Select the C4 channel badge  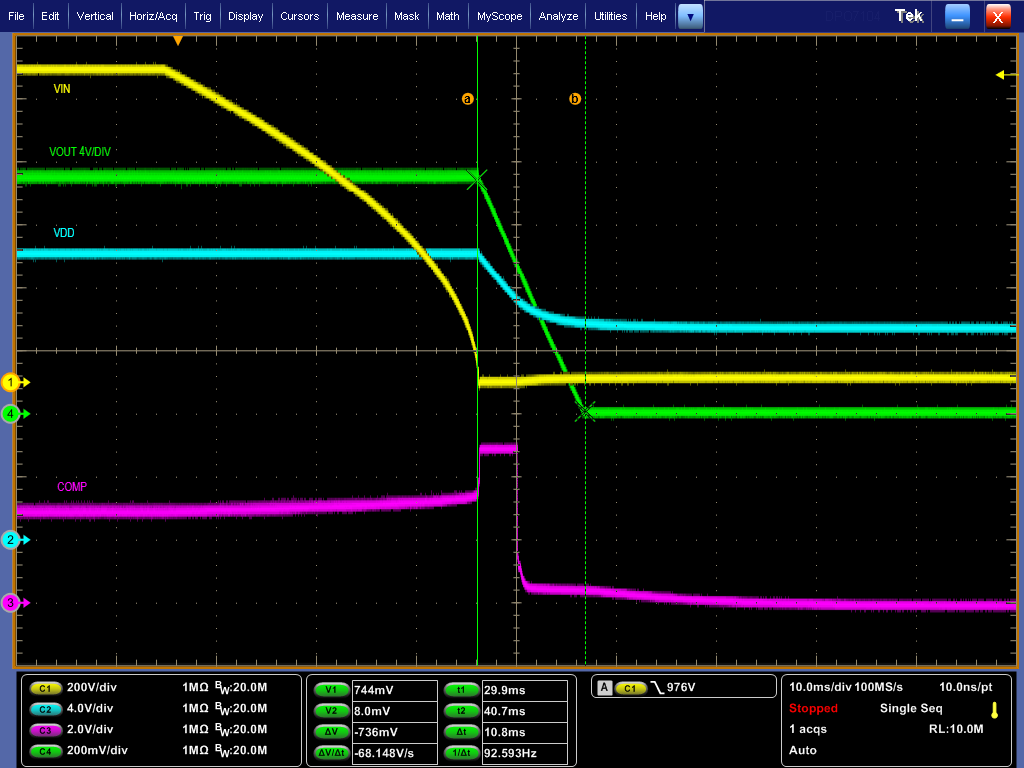[x=44, y=751]
